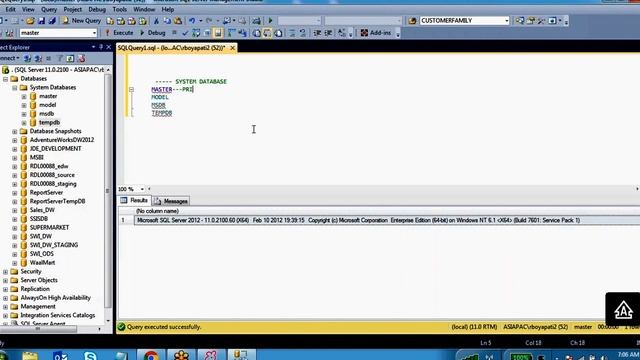Switch to the Messages tab
The width and height of the screenshot is (640, 360).
click(x=171, y=201)
